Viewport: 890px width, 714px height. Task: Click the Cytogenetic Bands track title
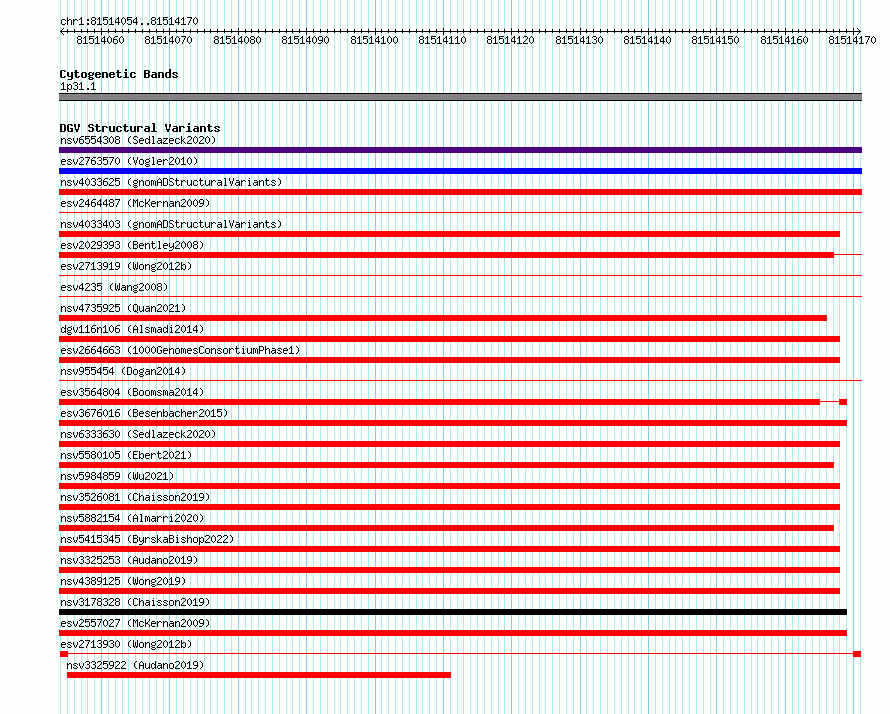pos(119,74)
